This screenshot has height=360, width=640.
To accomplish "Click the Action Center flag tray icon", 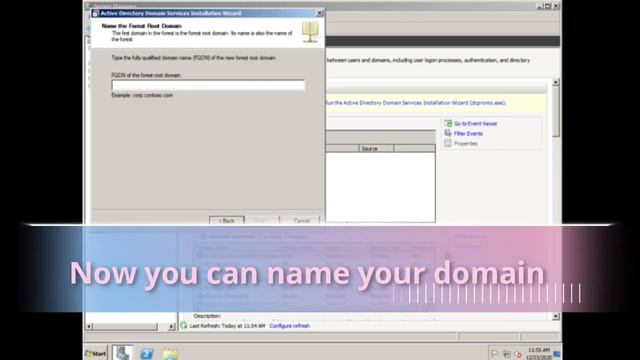I will pos(495,354).
